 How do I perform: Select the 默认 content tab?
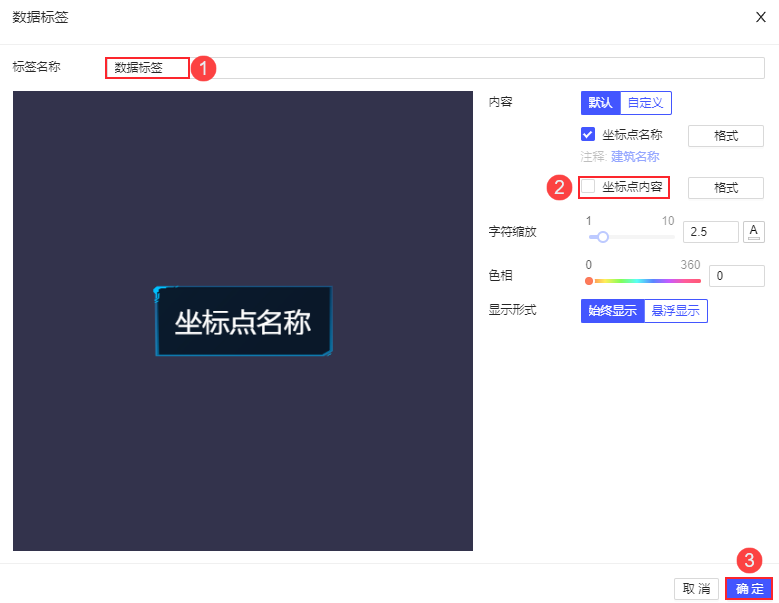point(601,103)
